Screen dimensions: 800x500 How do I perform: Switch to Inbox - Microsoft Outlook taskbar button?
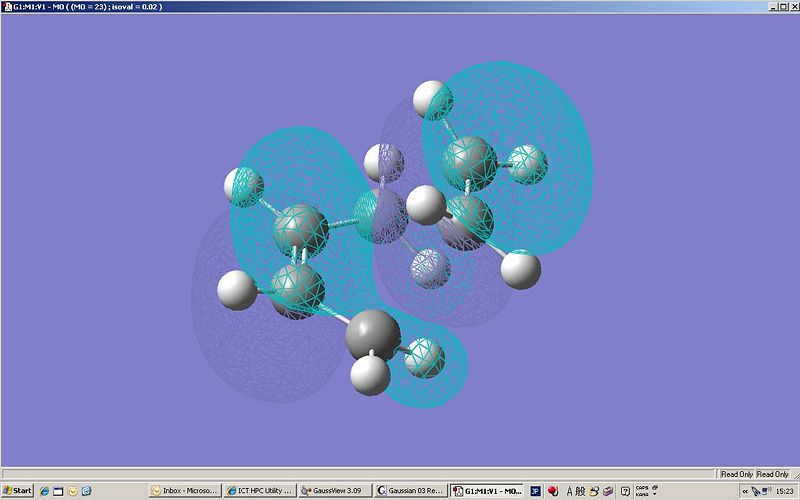coord(185,491)
